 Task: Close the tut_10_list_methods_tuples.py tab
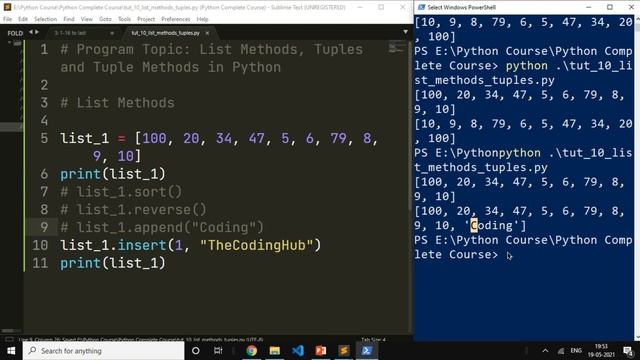207,33
